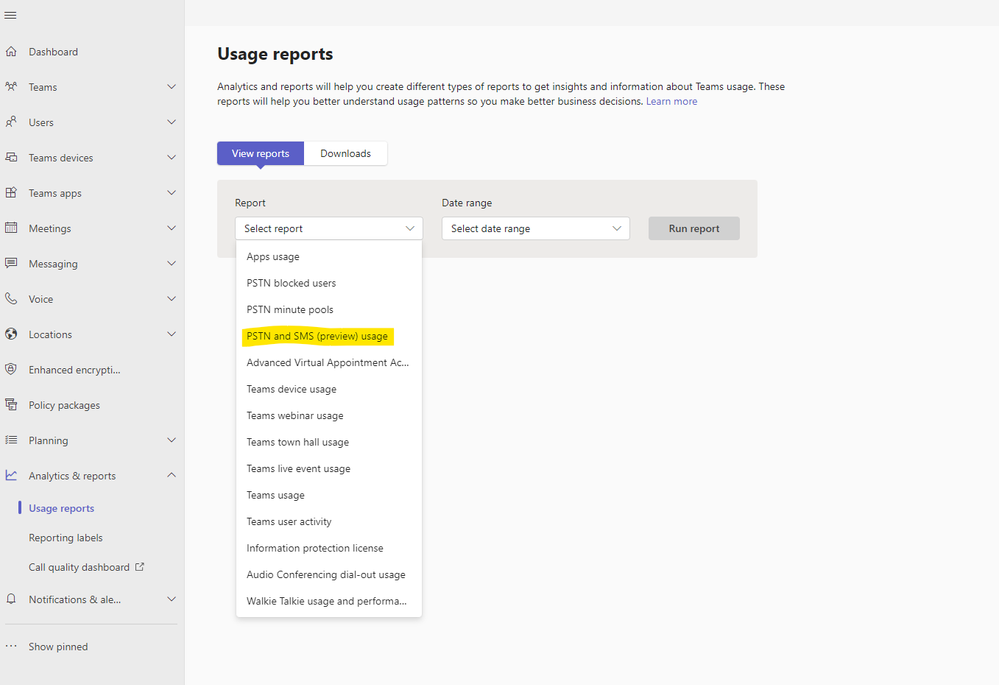Image resolution: width=999 pixels, height=685 pixels.
Task: Click the Show pinned ellipsis icon
Action: point(11,646)
